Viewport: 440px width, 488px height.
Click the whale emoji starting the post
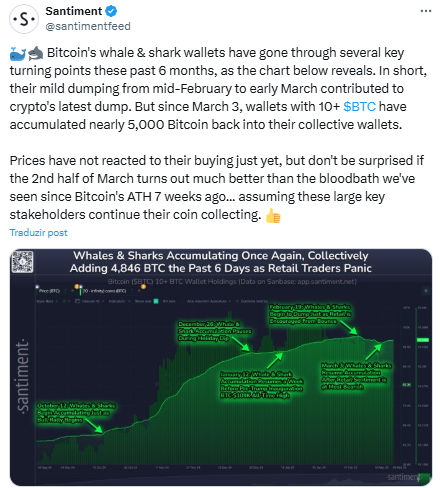tap(18, 54)
